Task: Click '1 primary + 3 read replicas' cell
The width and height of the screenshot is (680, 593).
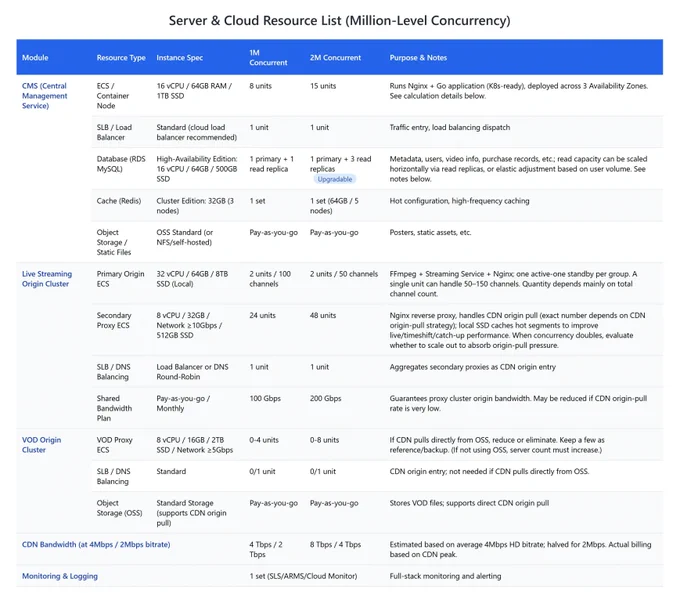Action: click(340, 164)
